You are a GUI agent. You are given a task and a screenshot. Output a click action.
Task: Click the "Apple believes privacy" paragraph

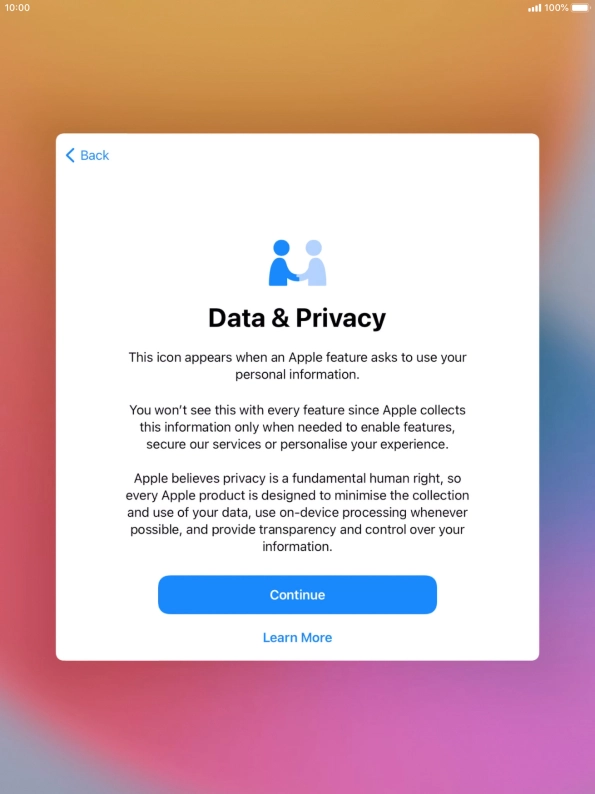[x=297, y=512]
